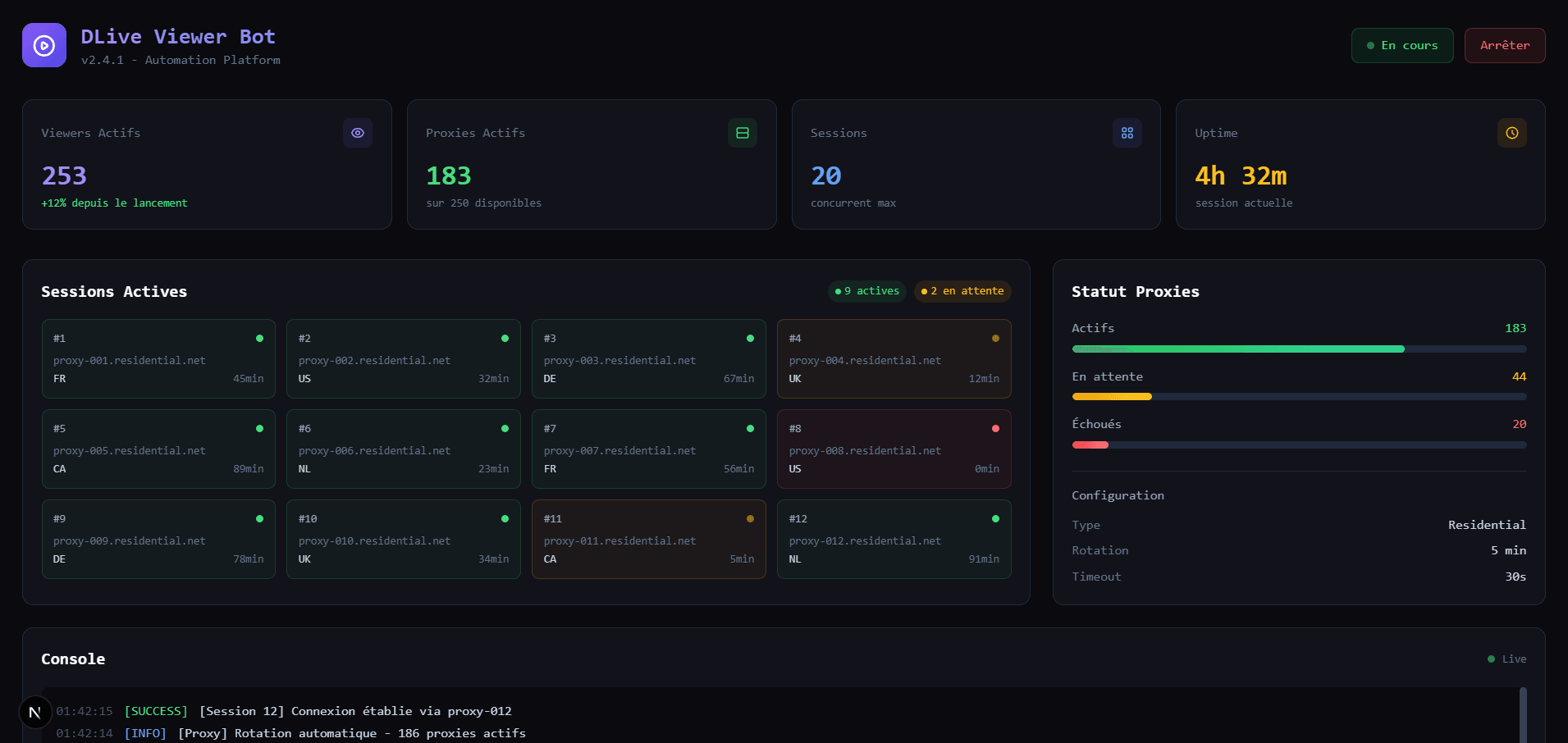Click the server icon on Proxies Actifs card

(742, 133)
